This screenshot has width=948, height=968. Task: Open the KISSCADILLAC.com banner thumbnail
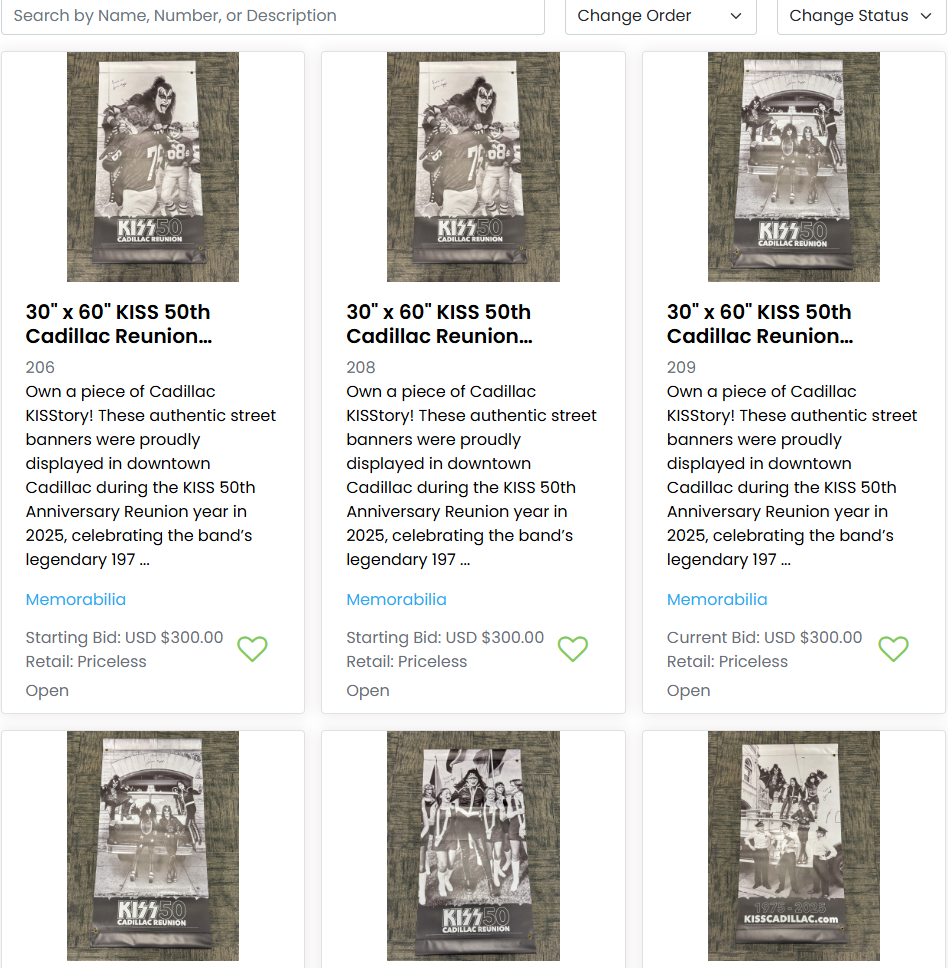coord(794,846)
